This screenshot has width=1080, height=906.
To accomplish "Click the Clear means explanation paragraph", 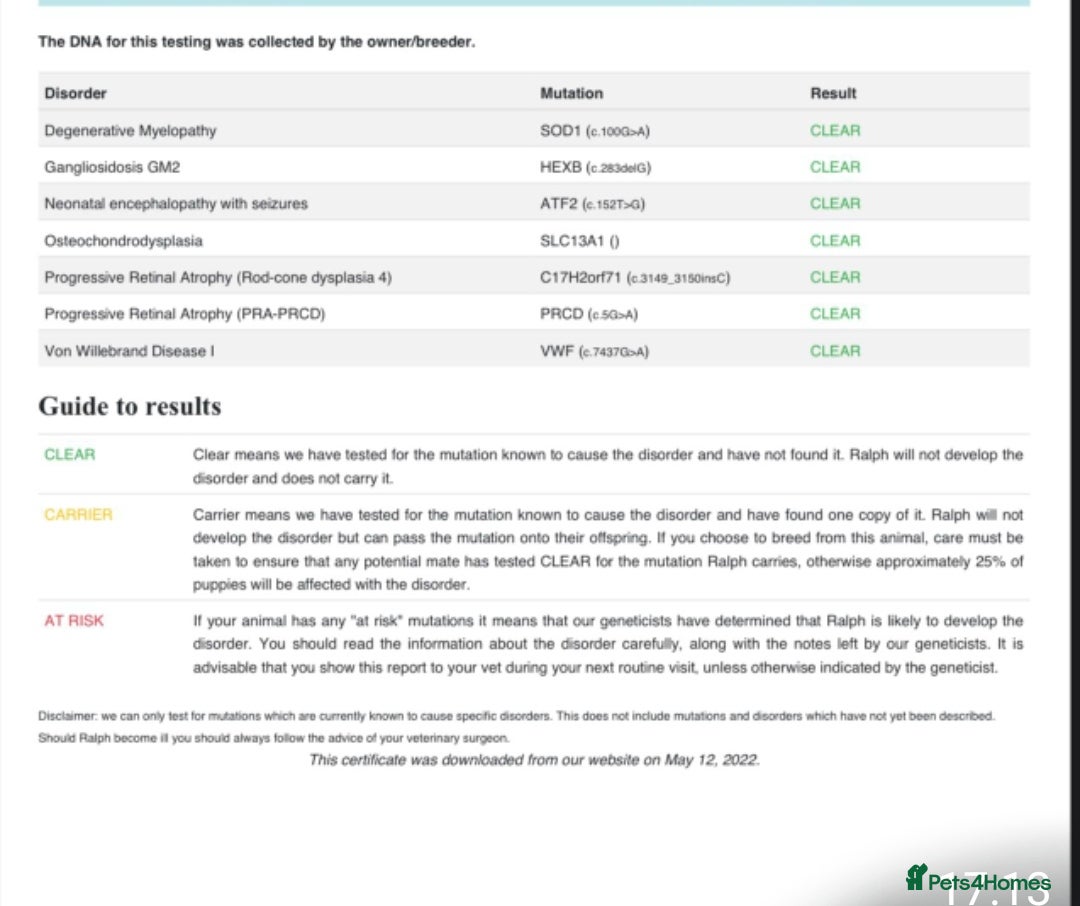I will [x=608, y=466].
